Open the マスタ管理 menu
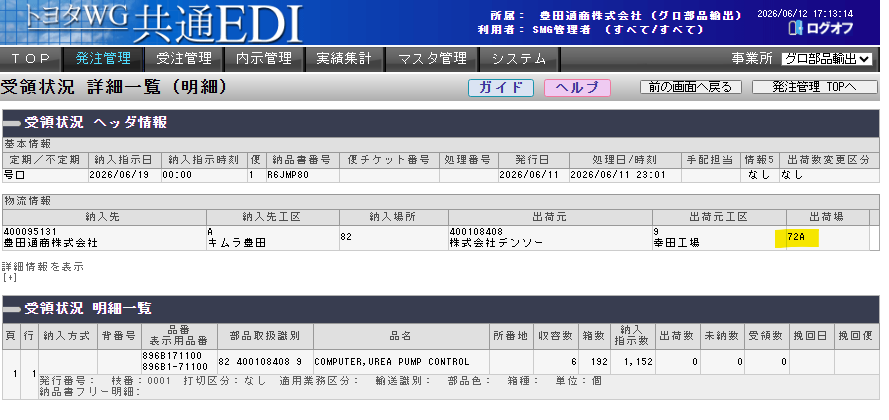This screenshot has height=420, width=889. 432,58
